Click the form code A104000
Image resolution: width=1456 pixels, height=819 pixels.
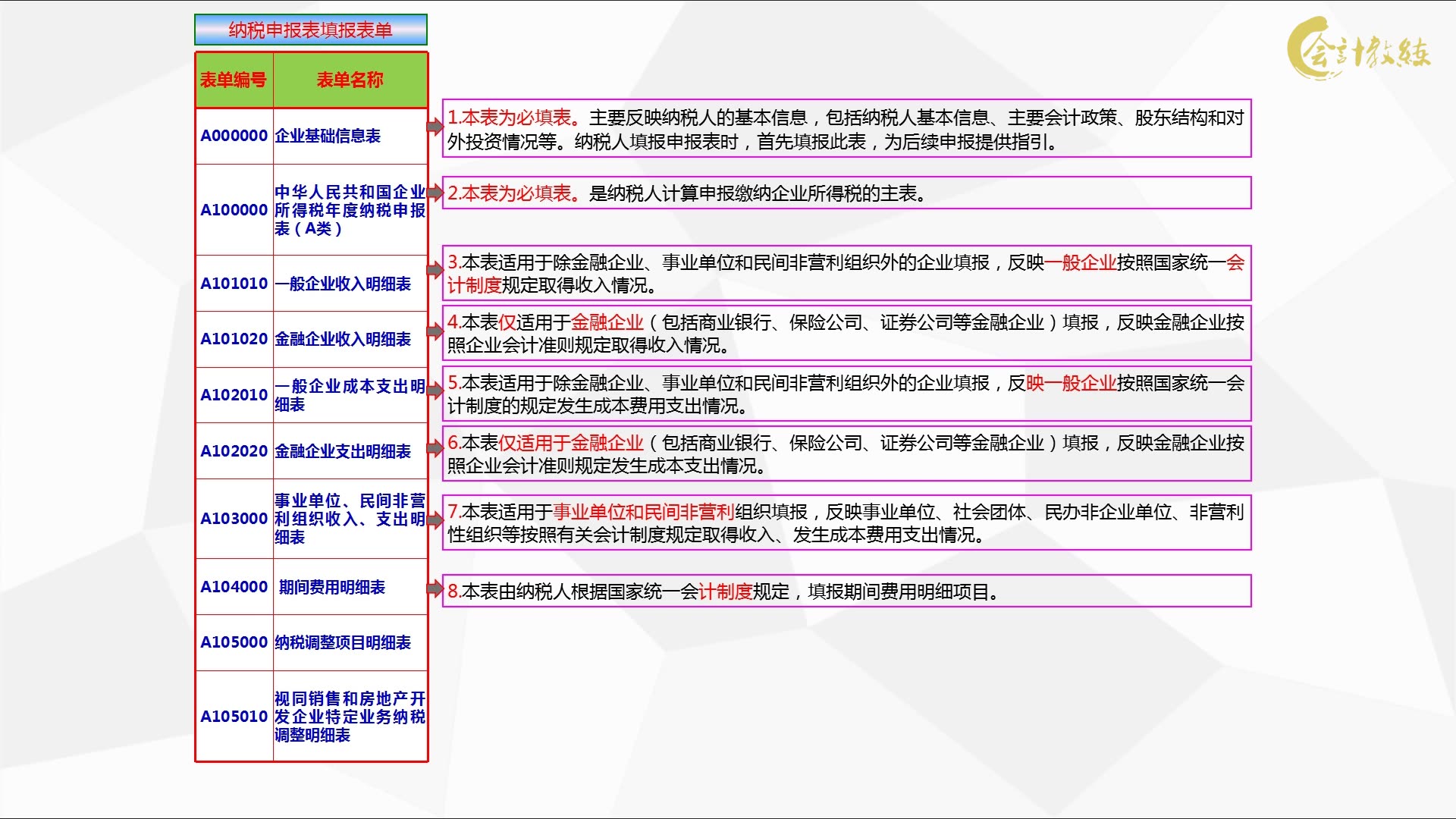click(234, 587)
